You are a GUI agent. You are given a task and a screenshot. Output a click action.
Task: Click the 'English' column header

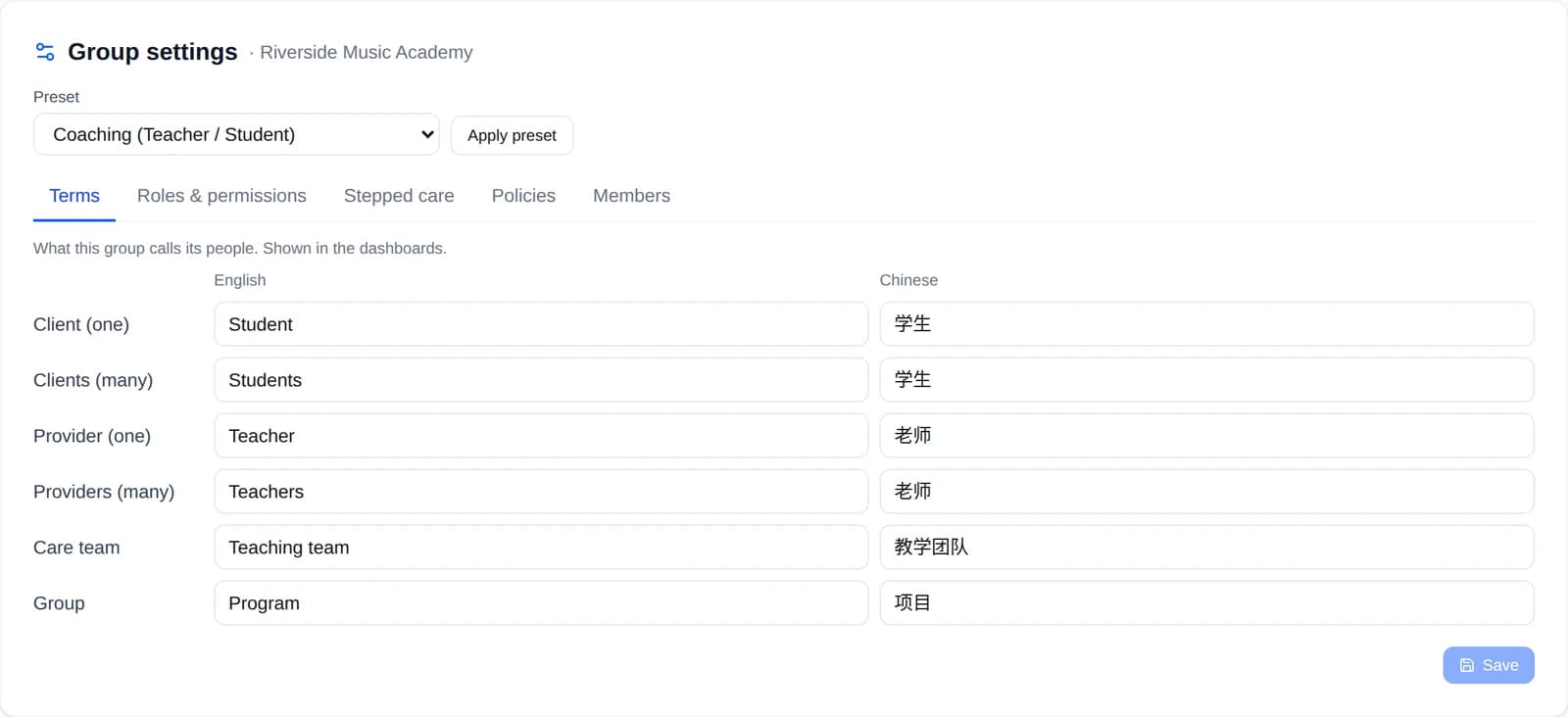(240, 280)
